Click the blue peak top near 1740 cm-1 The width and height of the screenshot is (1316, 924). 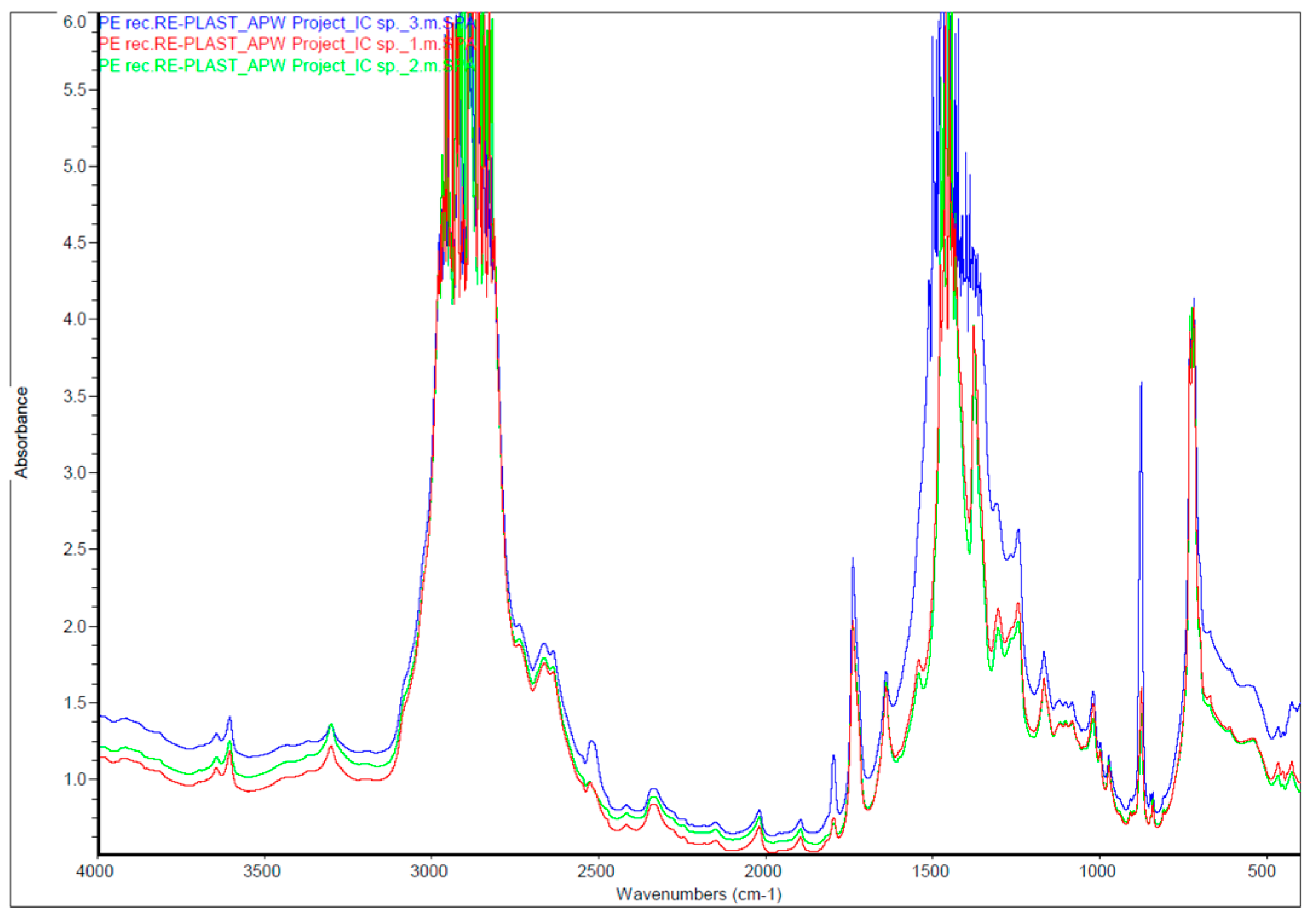(x=853, y=559)
